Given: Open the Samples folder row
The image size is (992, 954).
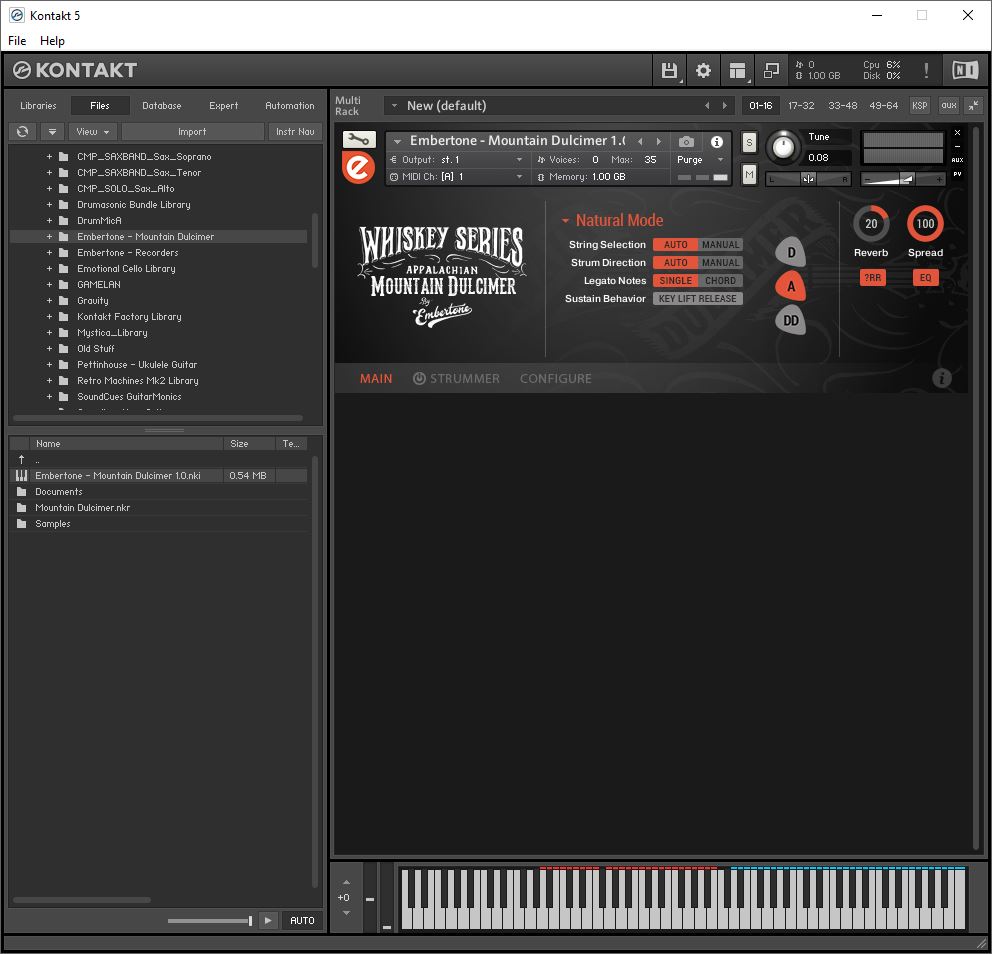Looking at the screenshot, I should click(x=158, y=523).
